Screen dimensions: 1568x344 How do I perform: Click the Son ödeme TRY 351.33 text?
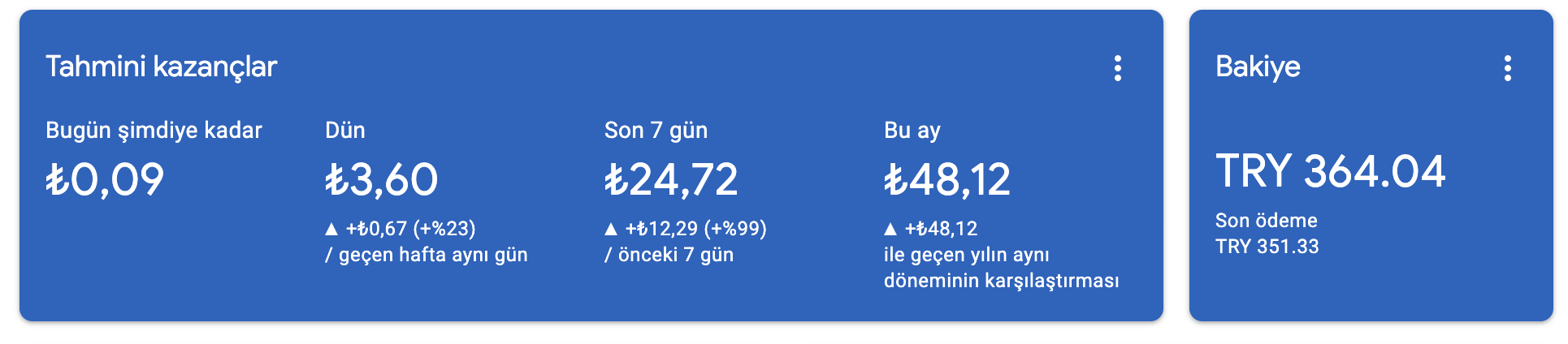tap(1267, 234)
